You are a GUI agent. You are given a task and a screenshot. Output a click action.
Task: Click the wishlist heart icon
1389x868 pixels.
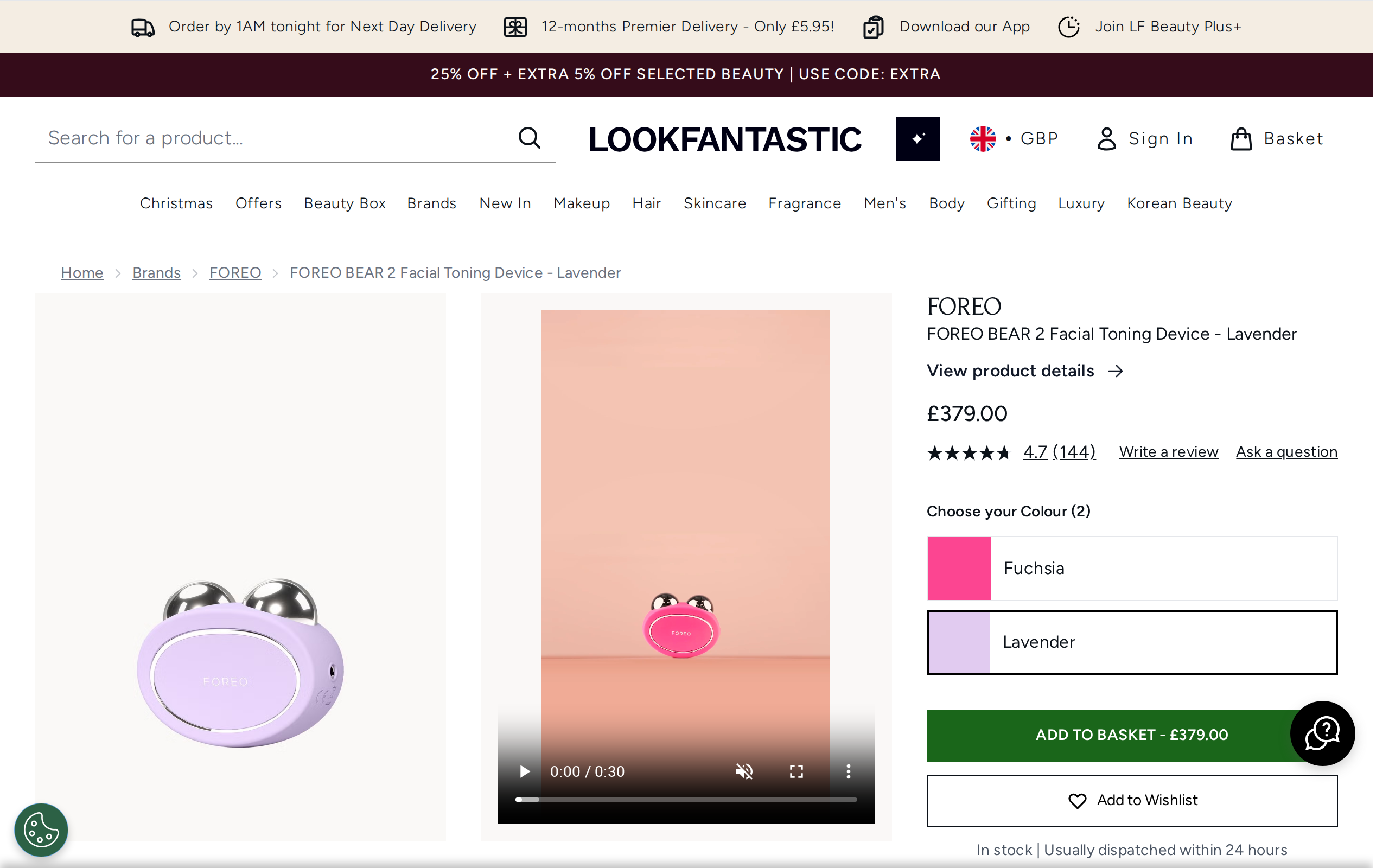tap(1078, 801)
